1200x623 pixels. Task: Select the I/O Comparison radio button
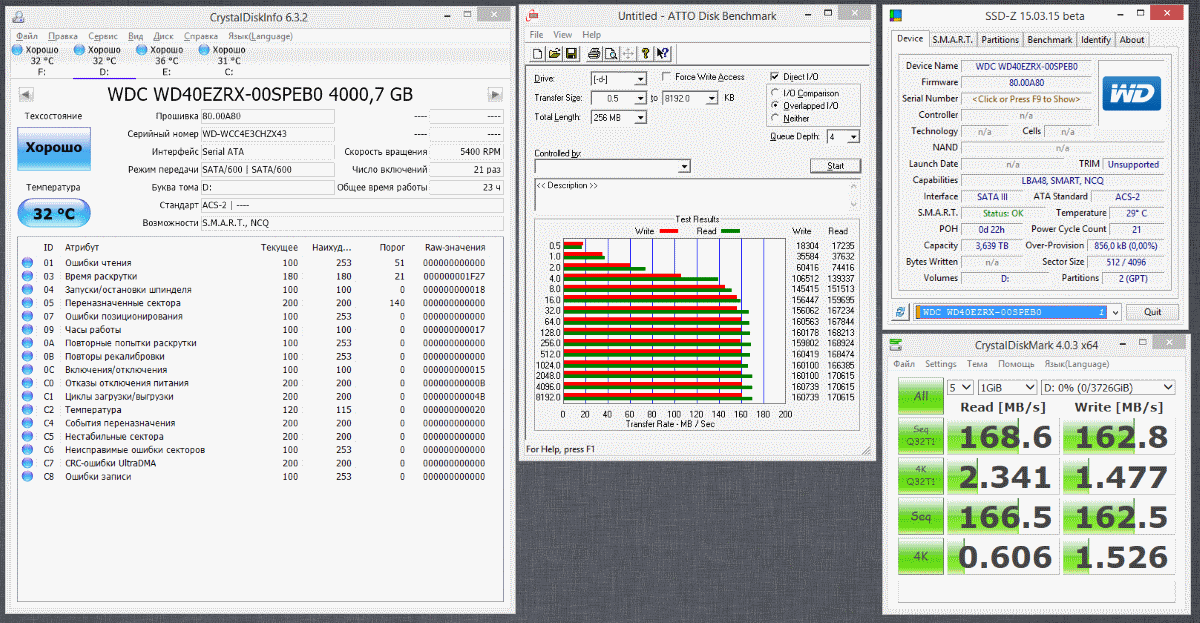(x=775, y=92)
